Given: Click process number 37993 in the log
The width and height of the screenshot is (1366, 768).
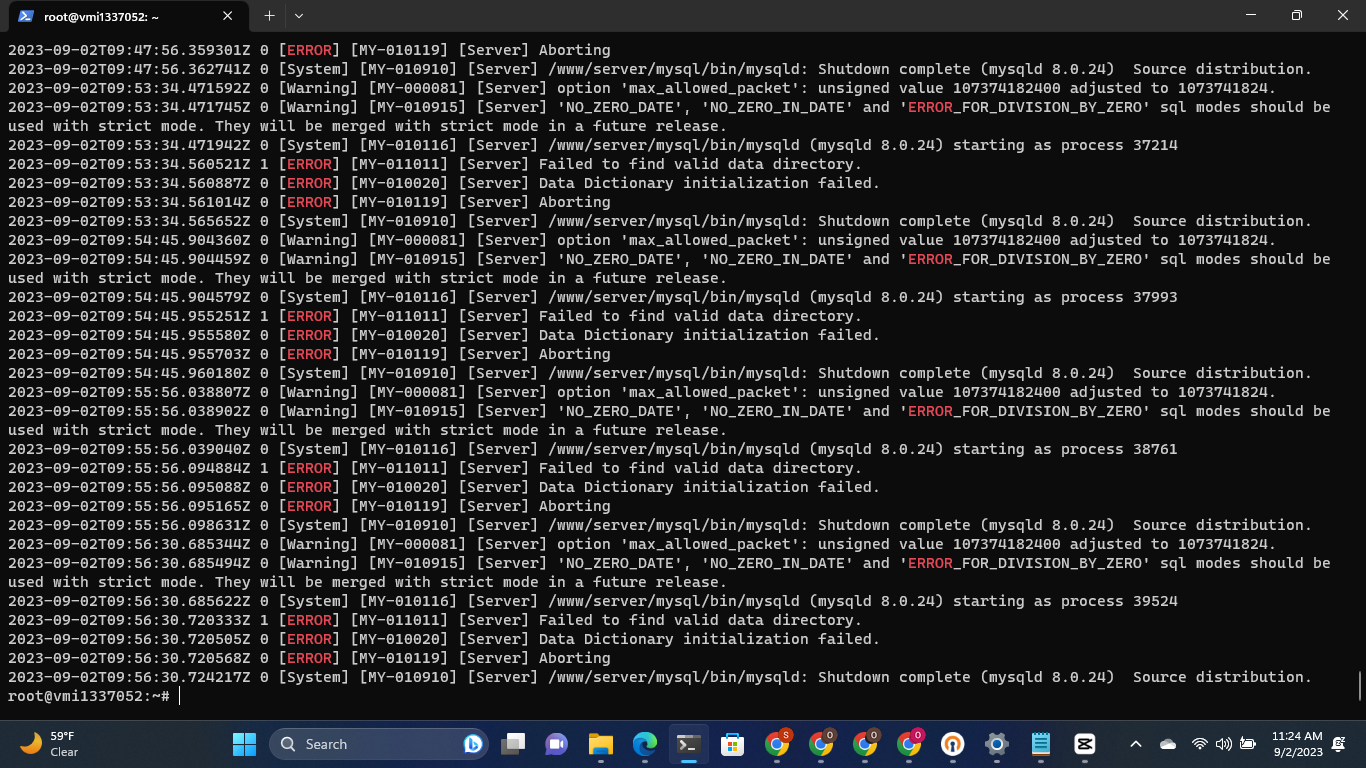Looking at the screenshot, I should pos(1155,297).
